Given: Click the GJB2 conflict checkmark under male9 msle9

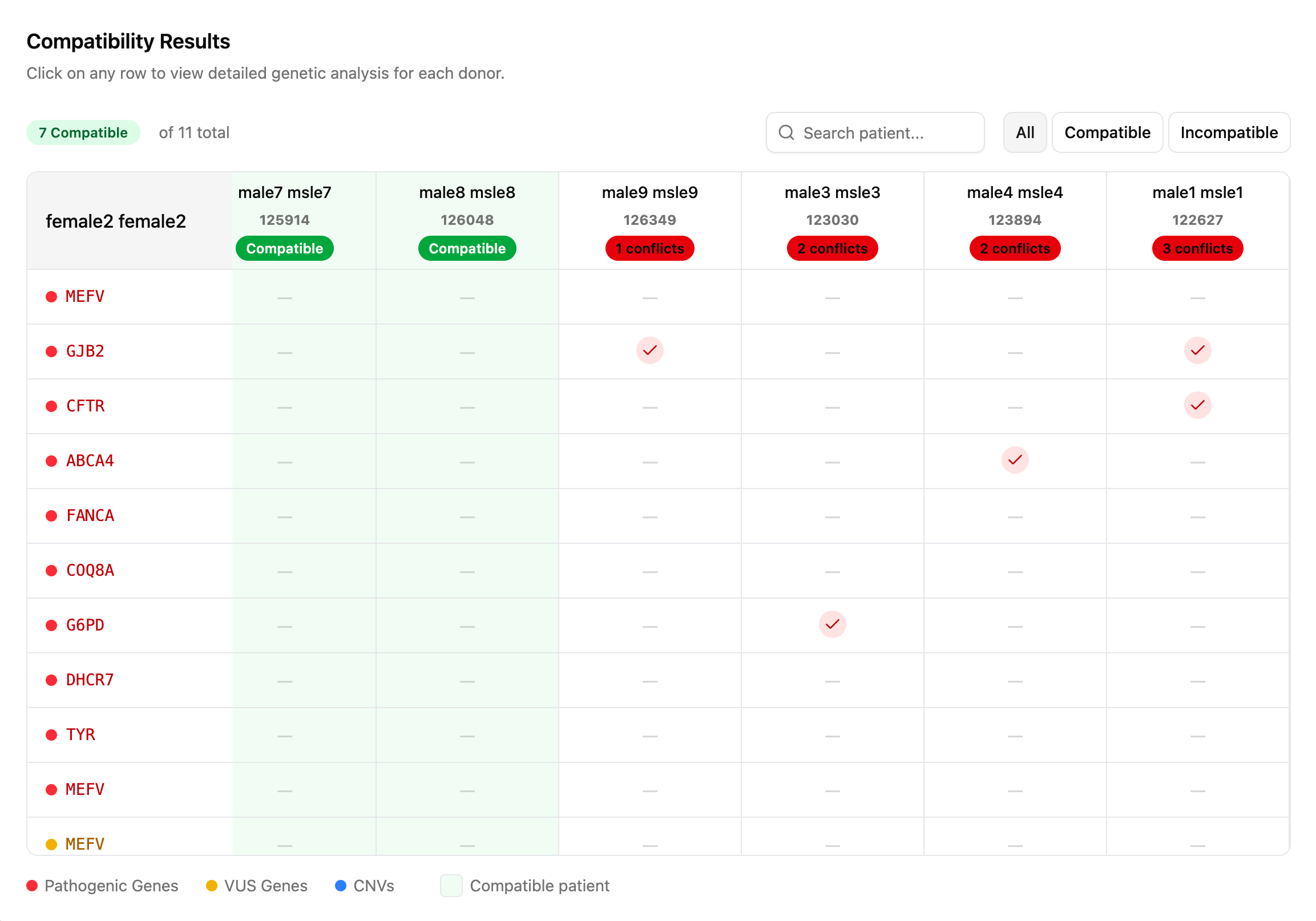Looking at the screenshot, I should tap(649, 351).
